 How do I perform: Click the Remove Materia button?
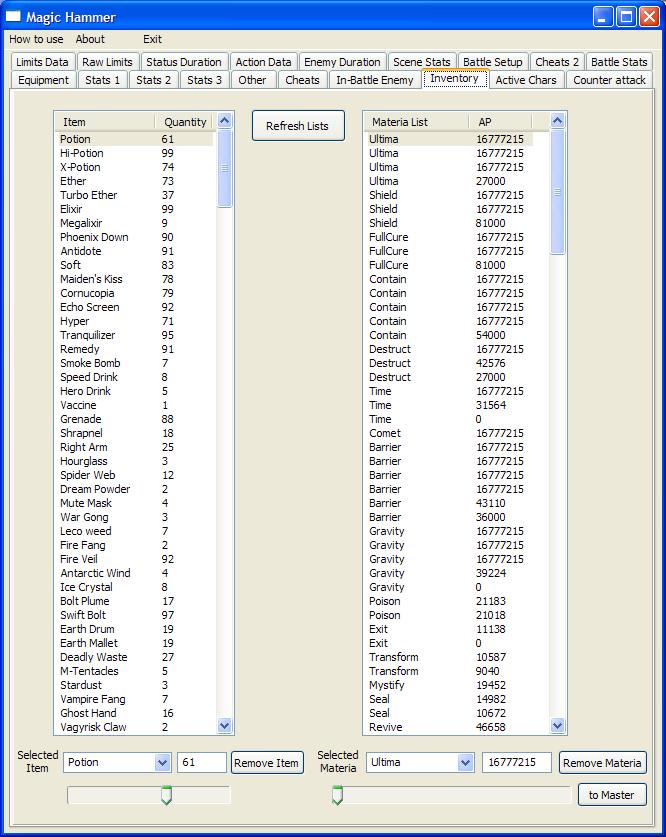(602, 763)
